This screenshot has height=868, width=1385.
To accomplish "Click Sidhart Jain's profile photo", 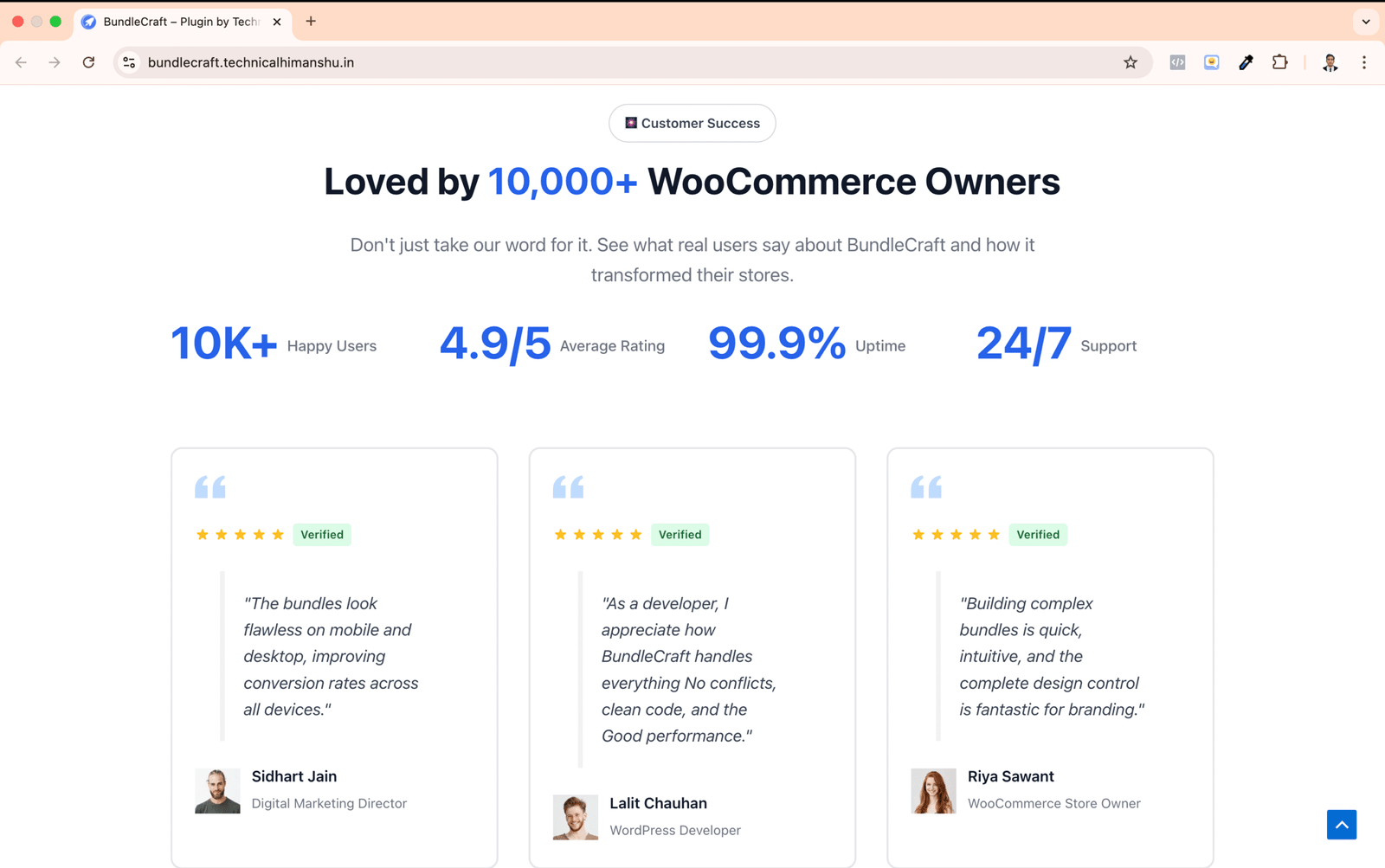I will [x=217, y=791].
